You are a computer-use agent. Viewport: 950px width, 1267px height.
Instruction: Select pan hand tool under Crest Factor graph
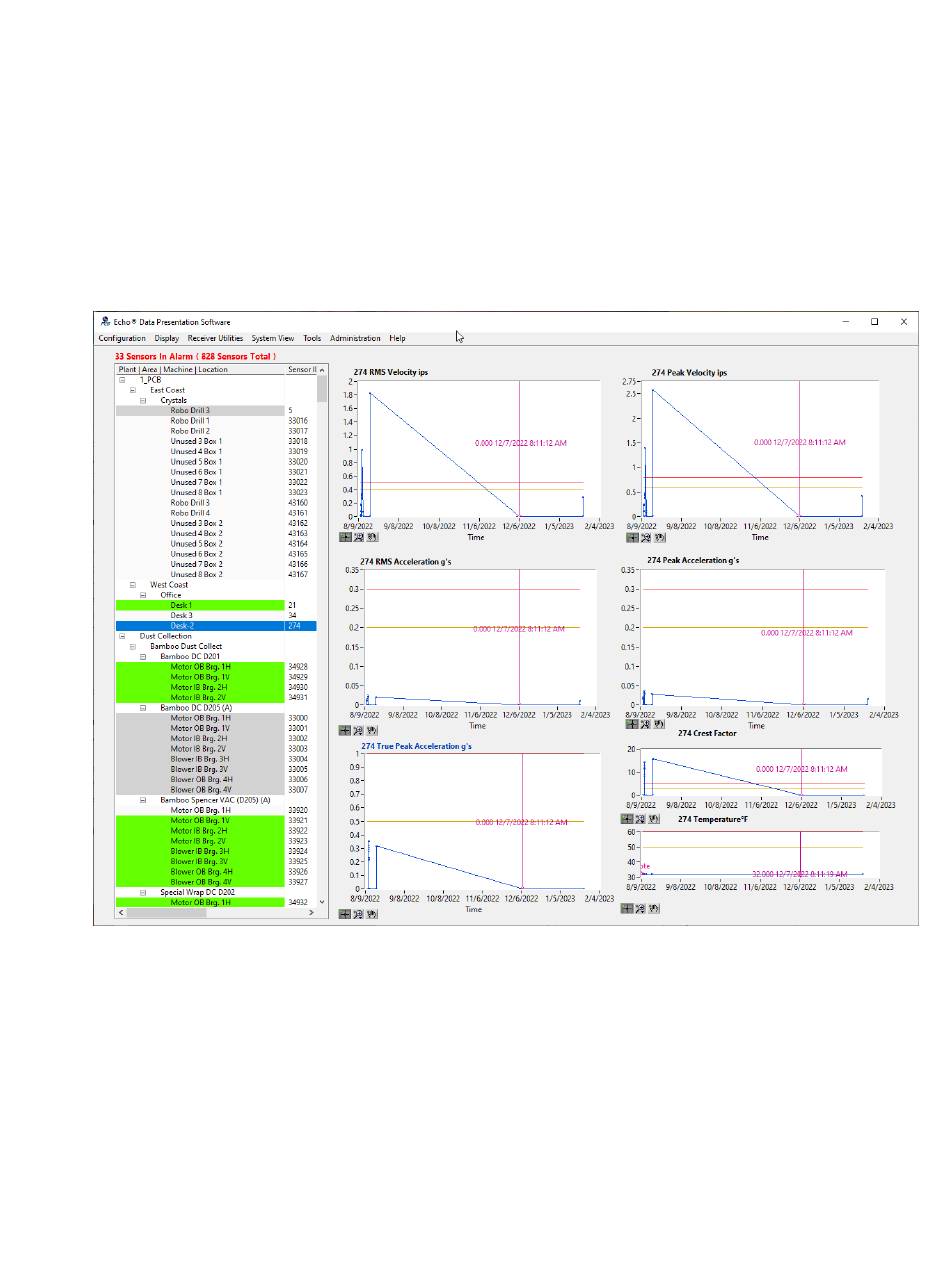click(x=654, y=818)
